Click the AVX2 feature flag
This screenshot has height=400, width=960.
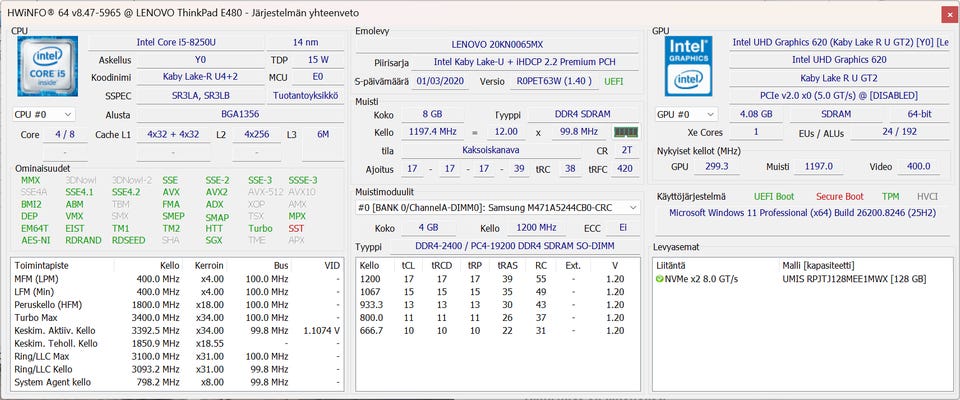point(217,192)
